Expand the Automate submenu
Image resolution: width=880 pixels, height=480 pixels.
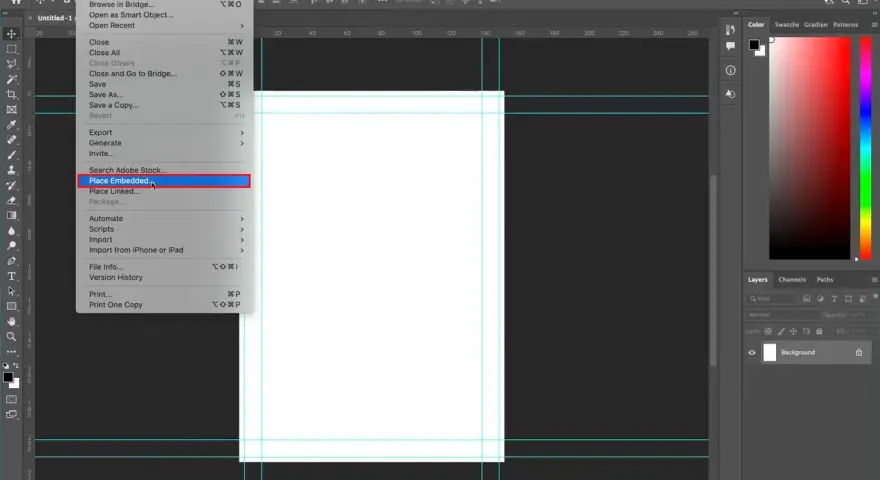(x=165, y=218)
